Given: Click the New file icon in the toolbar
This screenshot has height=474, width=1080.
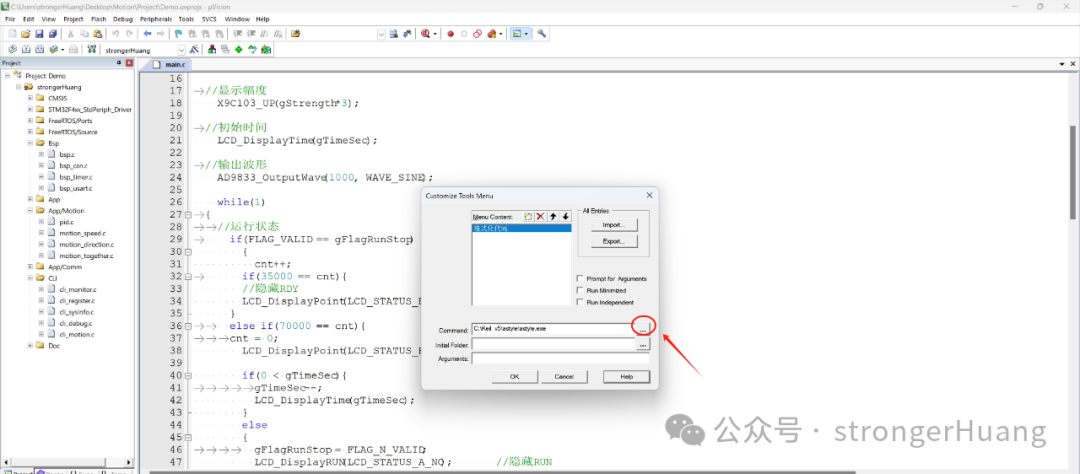Looking at the screenshot, I should click(12, 34).
